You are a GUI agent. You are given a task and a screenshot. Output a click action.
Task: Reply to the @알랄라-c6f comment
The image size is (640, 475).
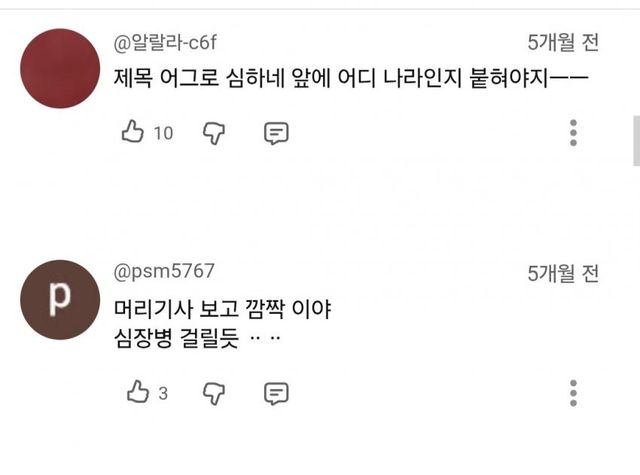point(276,132)
